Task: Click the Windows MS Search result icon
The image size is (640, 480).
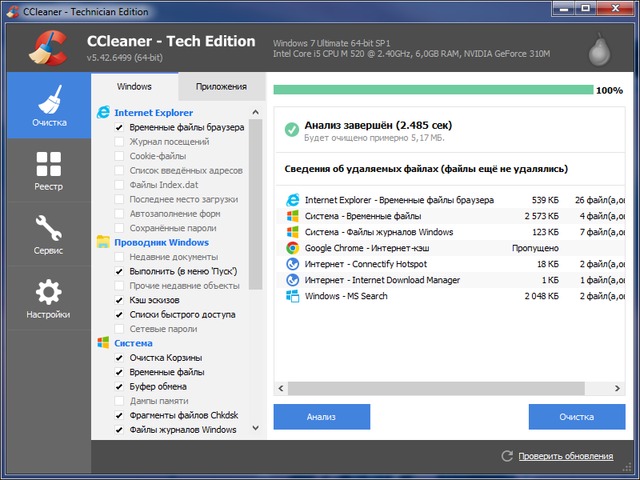Action: point(292,296)
